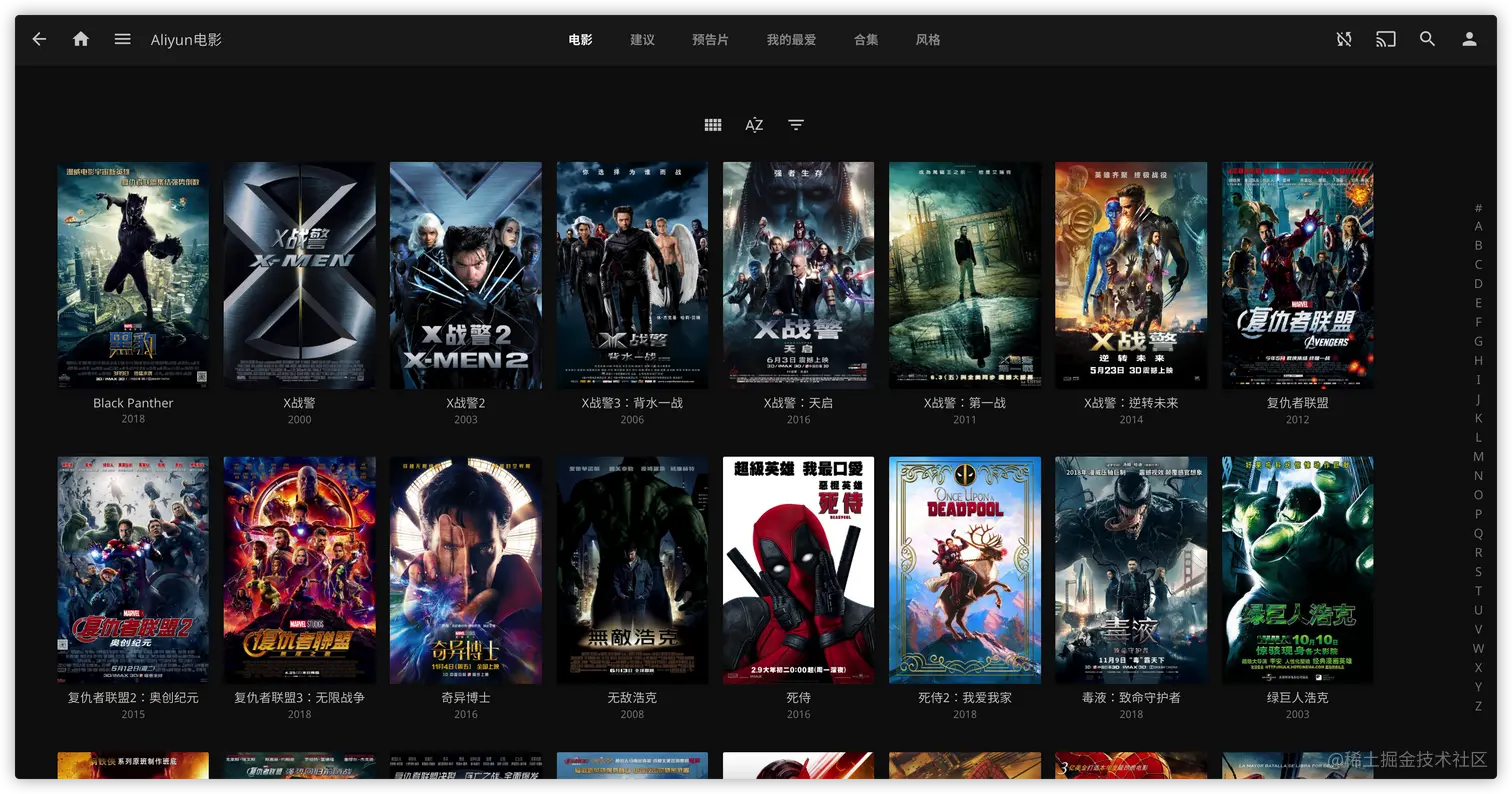Open the search magnifier icon
This screenshot has height=794, width=1512.
click(x=1427, y=39)
